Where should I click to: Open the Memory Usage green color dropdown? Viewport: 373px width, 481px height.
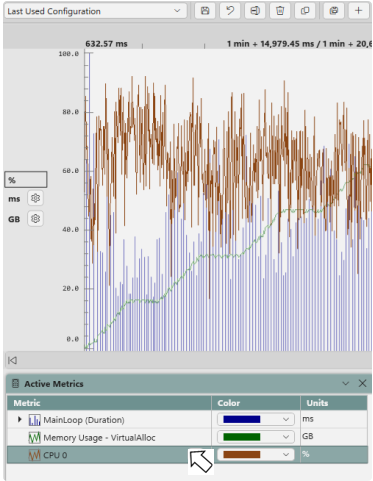256,437
